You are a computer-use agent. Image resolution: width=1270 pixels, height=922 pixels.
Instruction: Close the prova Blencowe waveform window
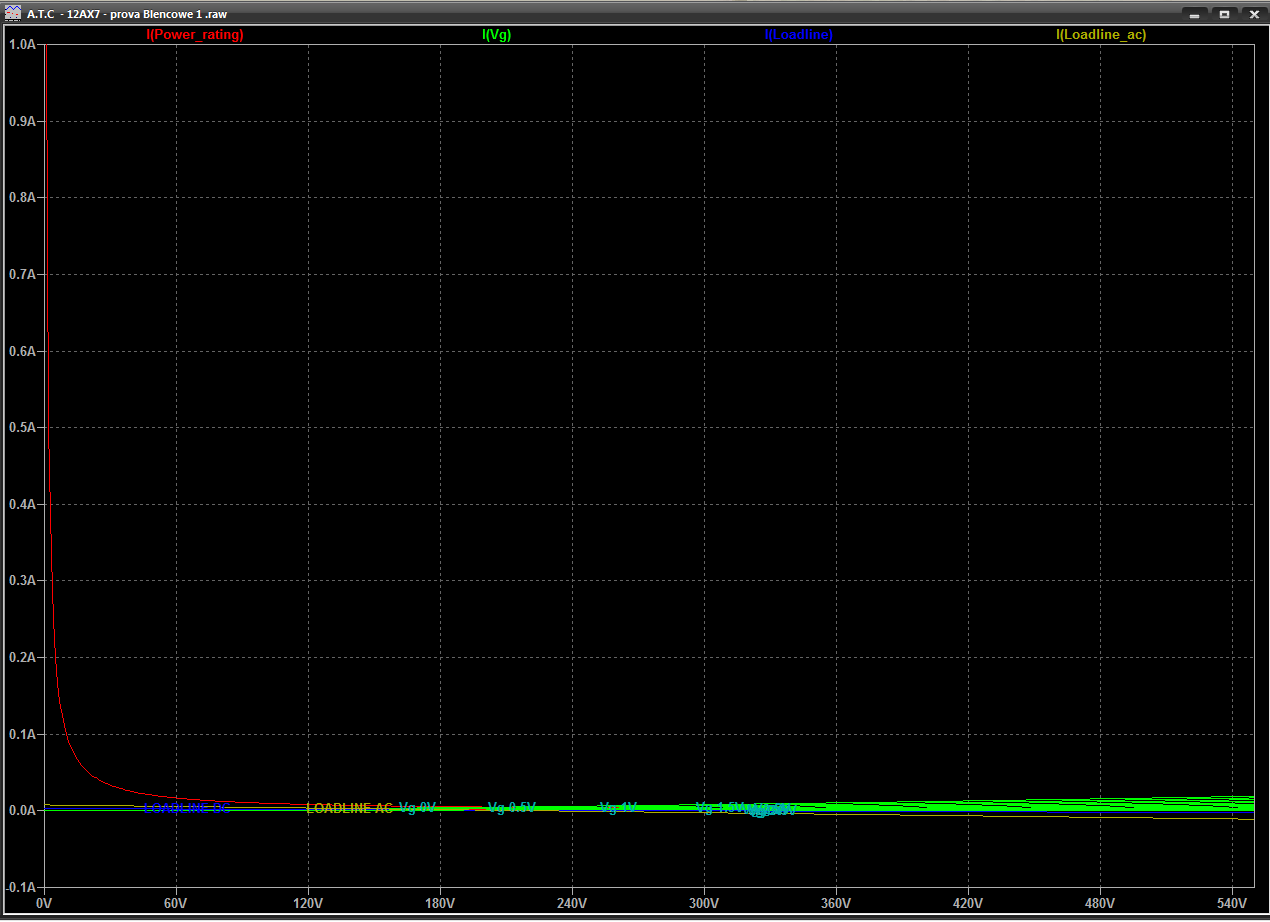click(x=1253, y=14)
